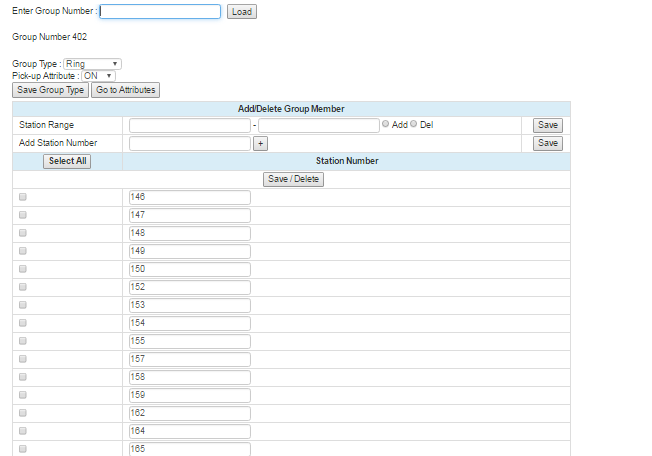Focus the Add Station Number input
This screenshot has width=652, height=456.
point(189,143)
